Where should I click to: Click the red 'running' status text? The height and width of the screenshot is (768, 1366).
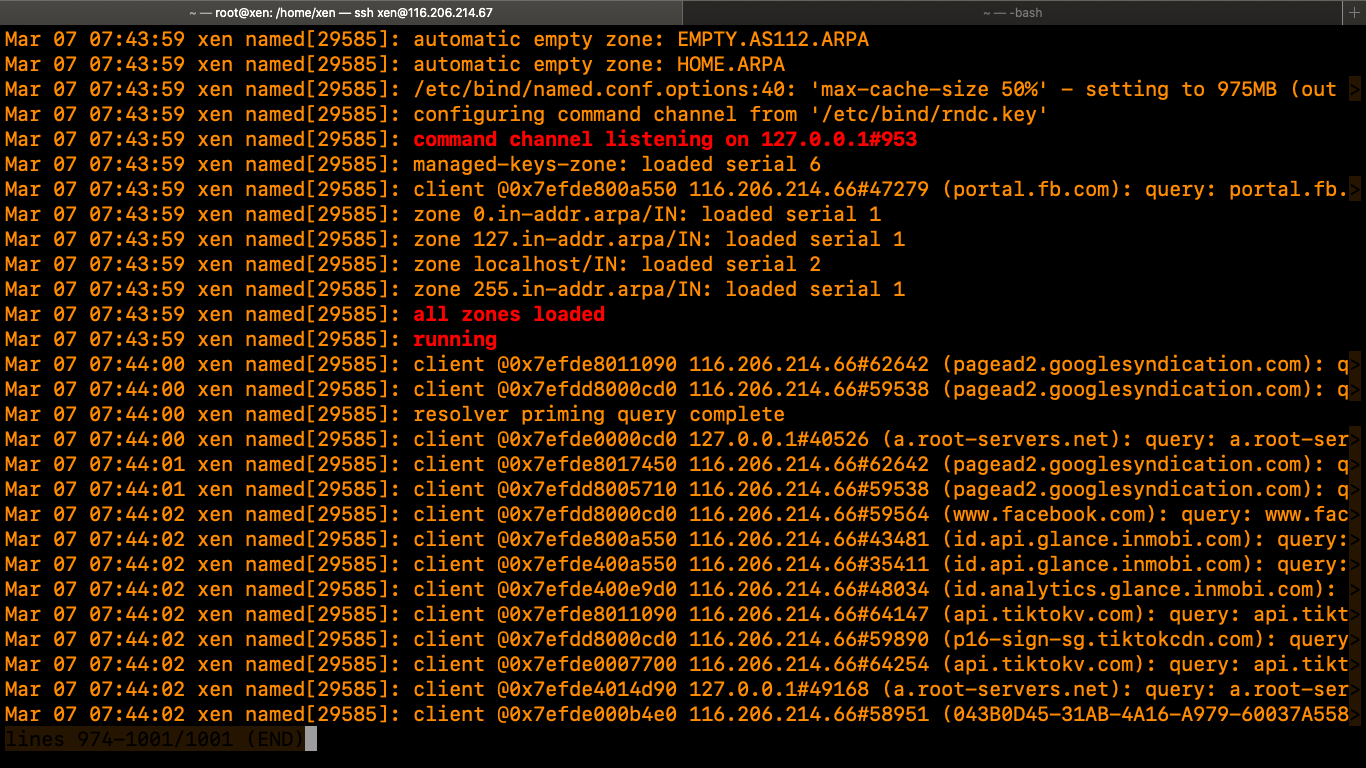455,340
